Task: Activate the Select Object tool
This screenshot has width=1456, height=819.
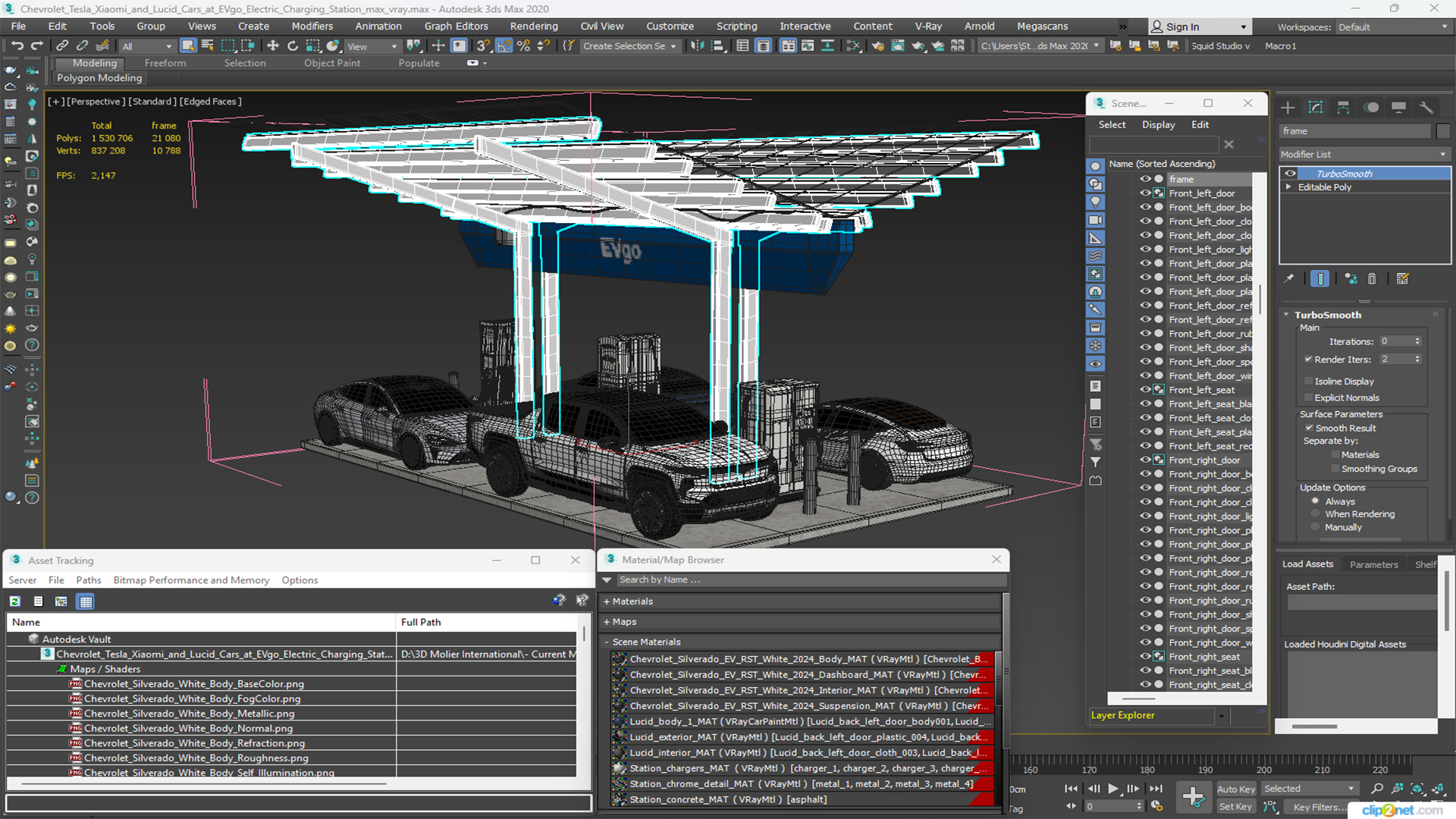Action: click(188, 46)
